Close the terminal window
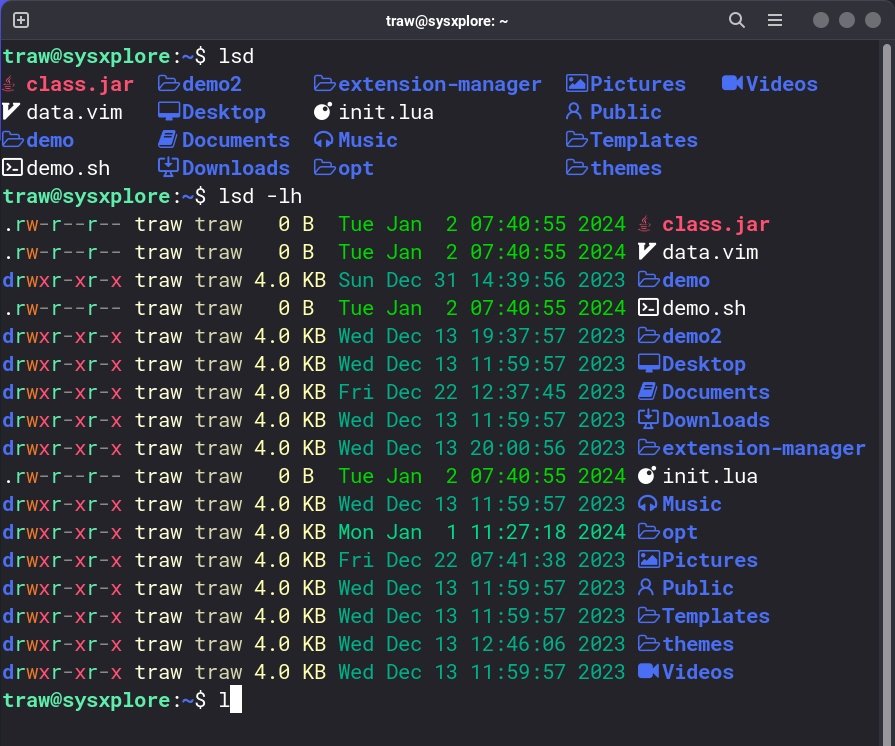895x746 pixels. pyautogui.click(x=873, y=21)
